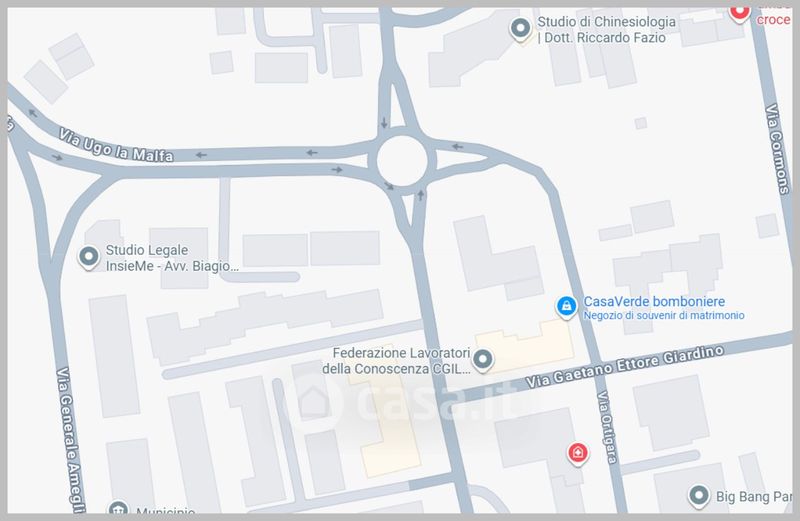Click the Studio Legale InsieMe map pin
The height and width of the screenshot is (521, 800).
(89, 257)
